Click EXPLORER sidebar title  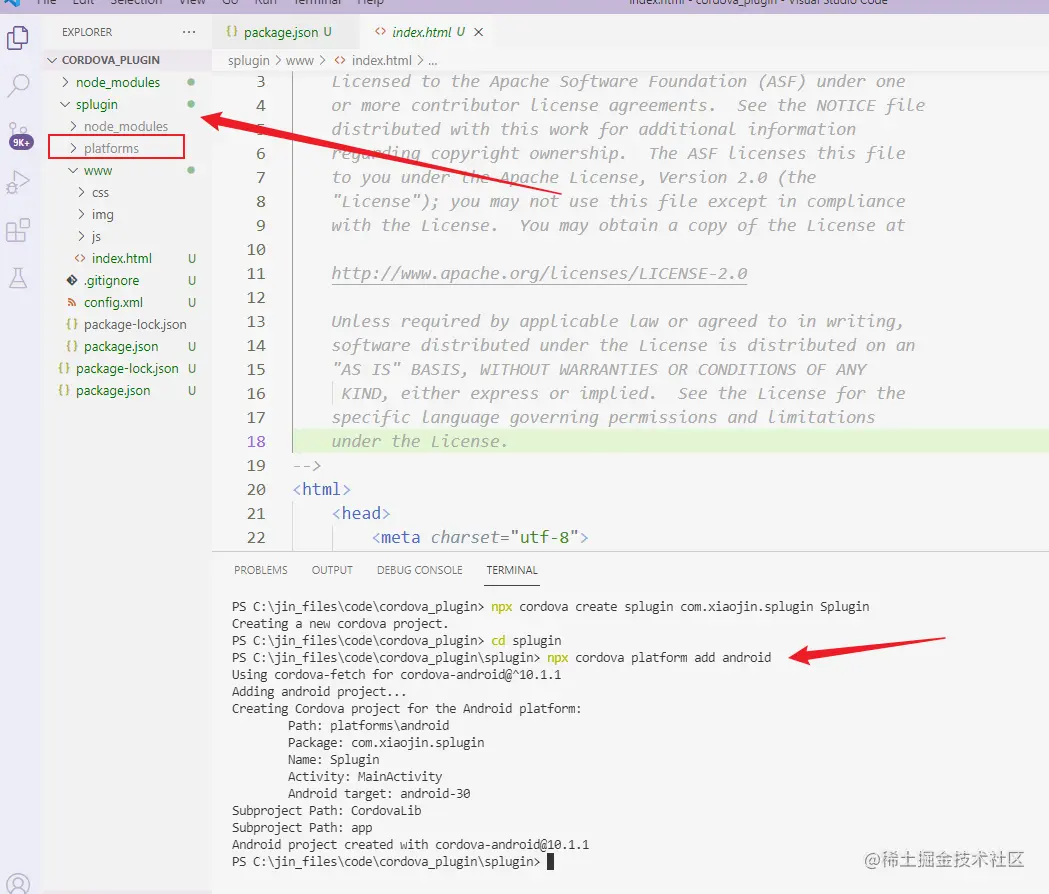pos(87,32)
